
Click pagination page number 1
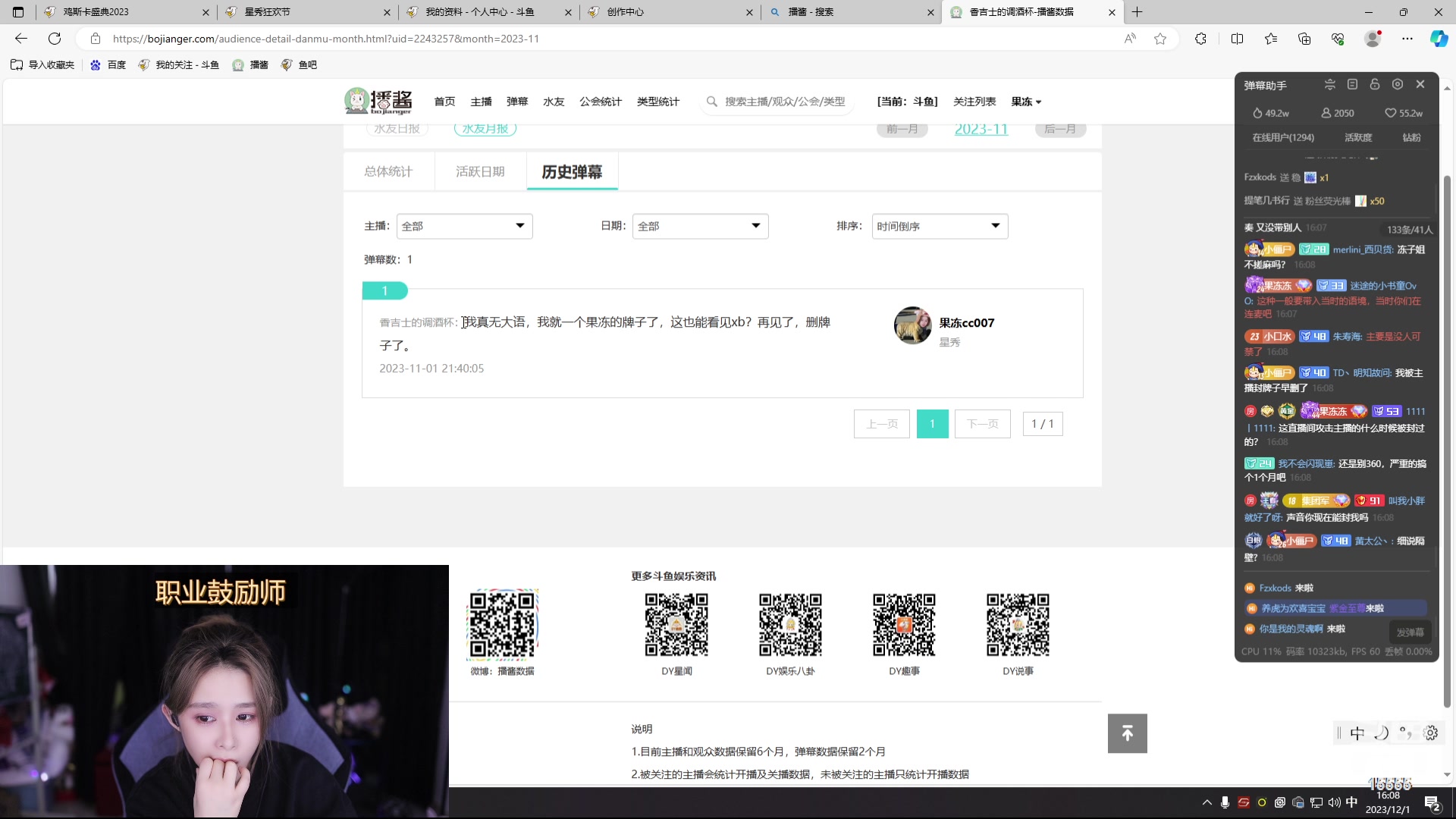click(x=932, y=424)
